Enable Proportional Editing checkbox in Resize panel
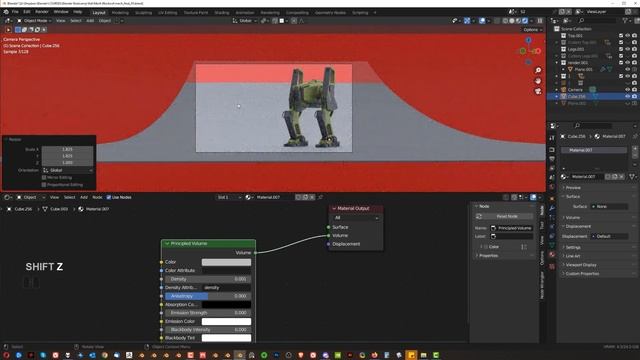This screenshot has height=360, width=640. pyautogui.click(x=44, y=184)
